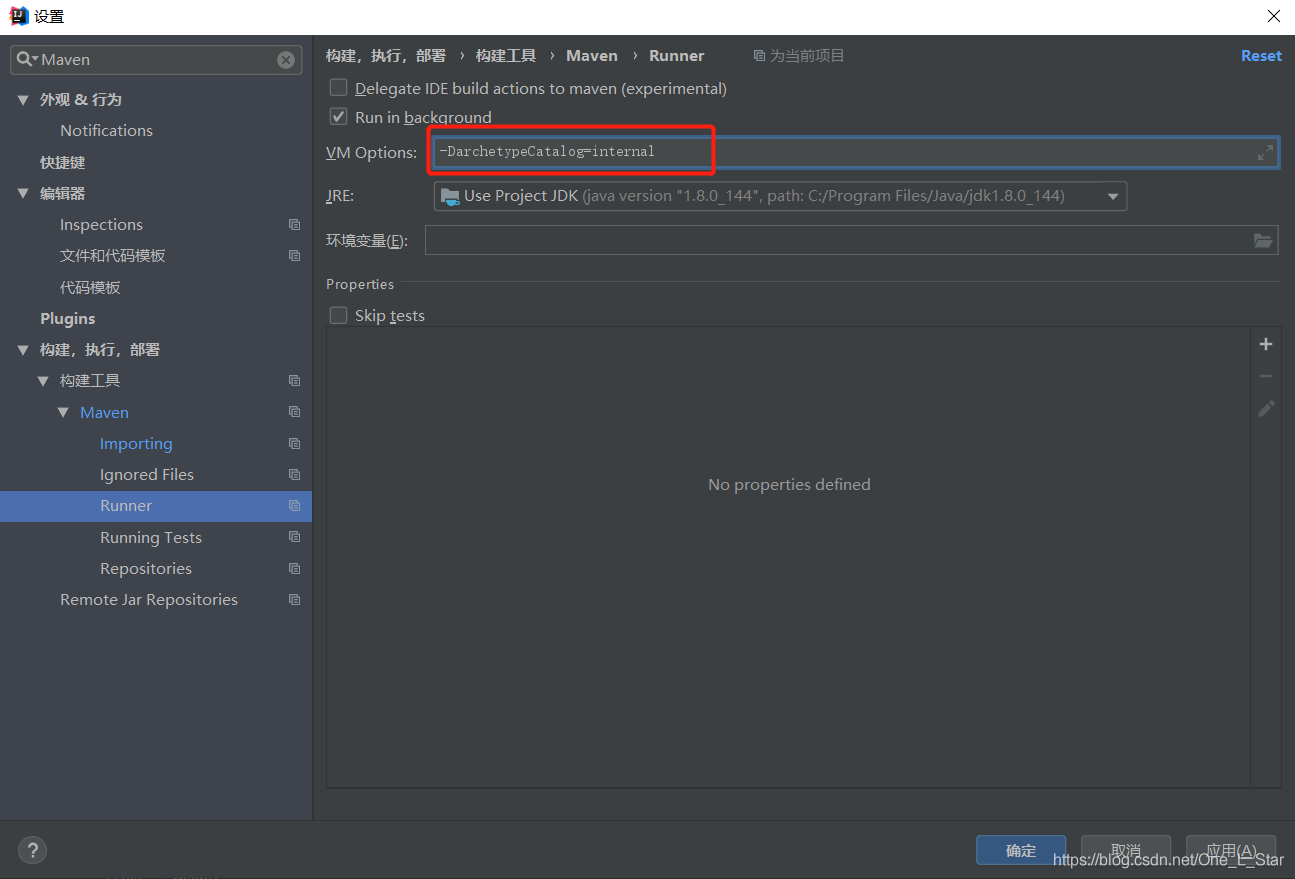
Task: Click Reset link
Action: (1261, 56)
